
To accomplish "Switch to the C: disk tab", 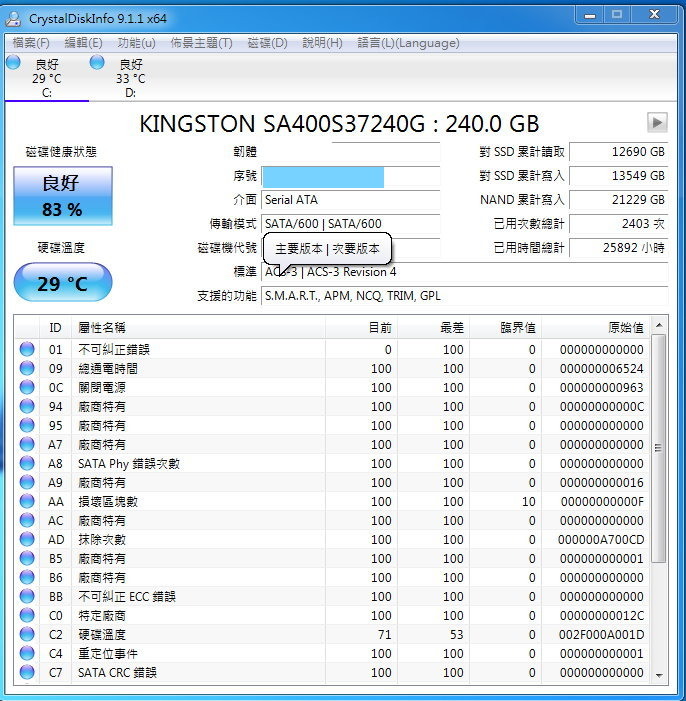I will [47, 78].
